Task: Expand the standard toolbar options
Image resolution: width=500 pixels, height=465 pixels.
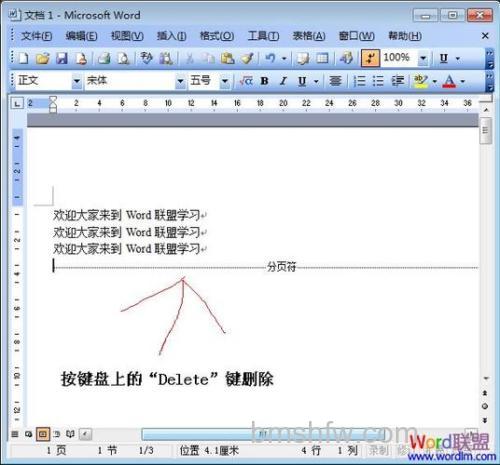Action: point(489,58)
